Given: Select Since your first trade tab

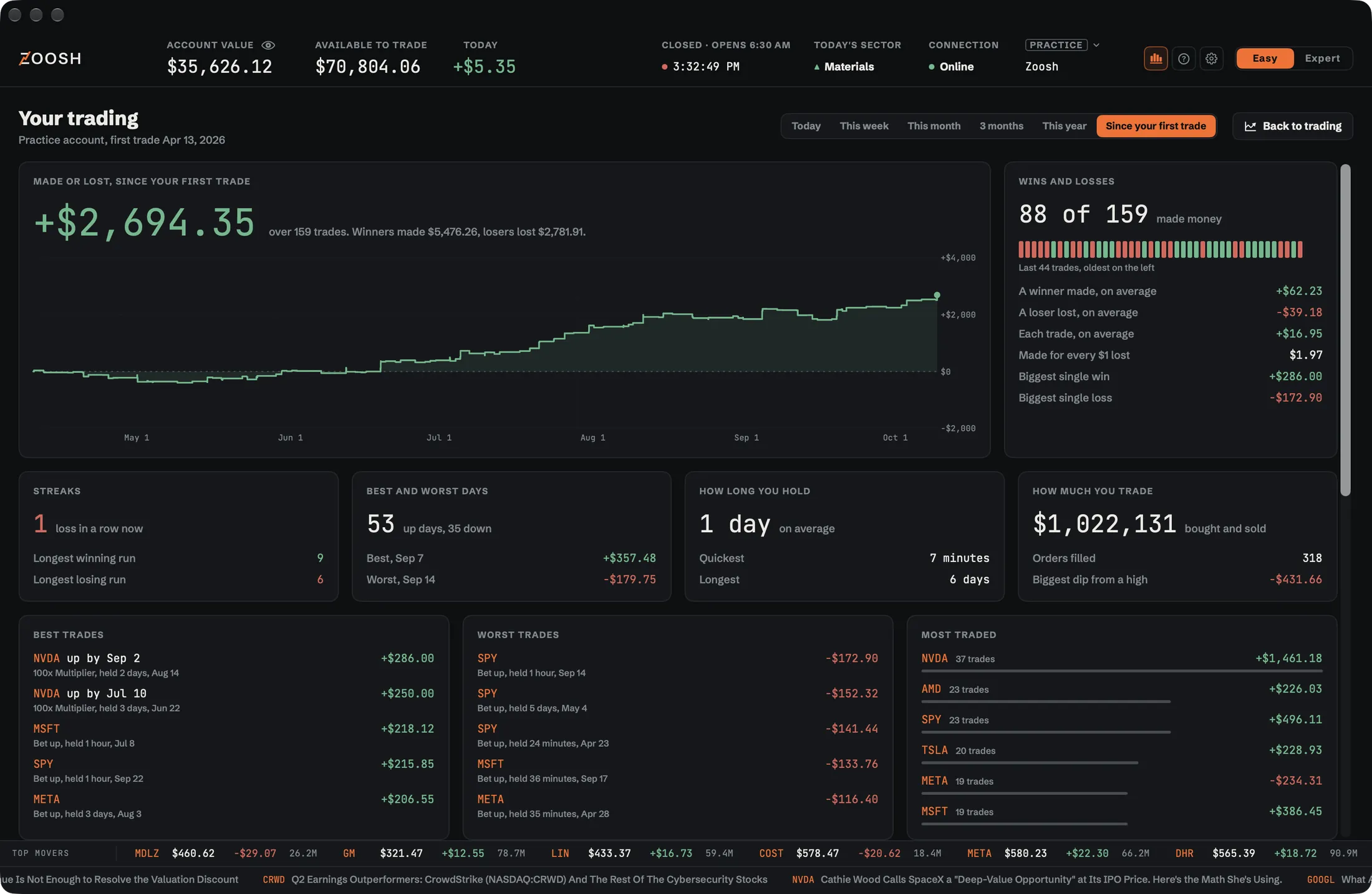Looking at the screenshot, I should point(1156,126).
